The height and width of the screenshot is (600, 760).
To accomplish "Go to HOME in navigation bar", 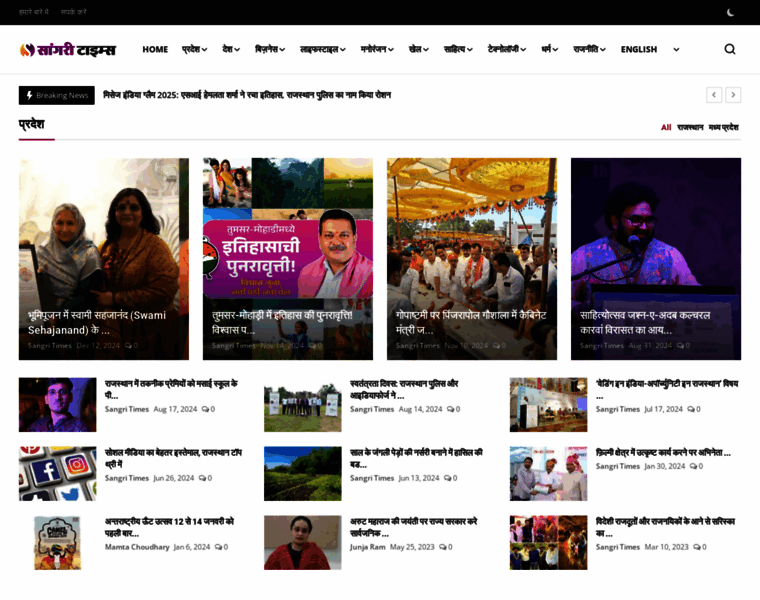I will pos(155,49).
